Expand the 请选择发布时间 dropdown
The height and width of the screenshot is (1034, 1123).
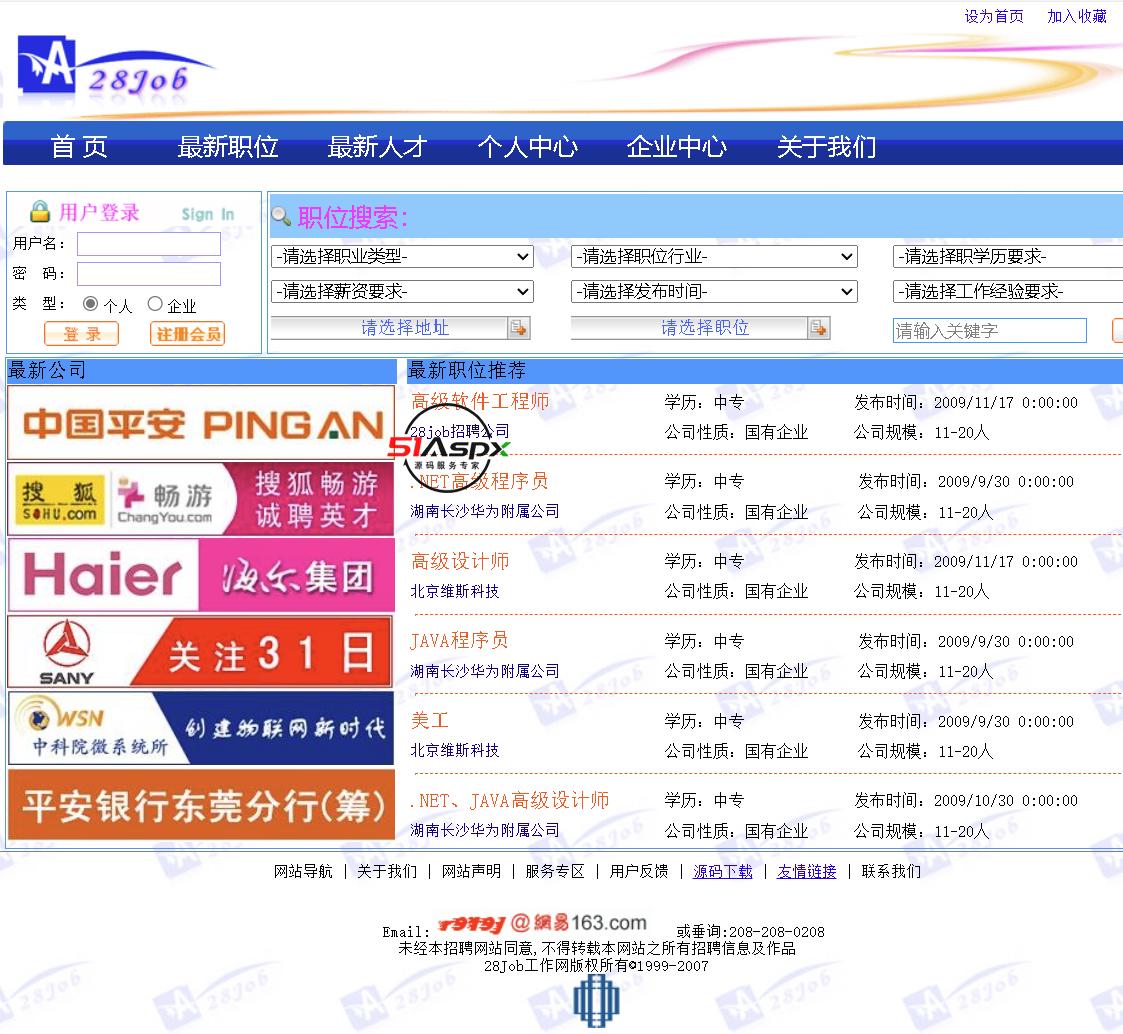(714, 291)
